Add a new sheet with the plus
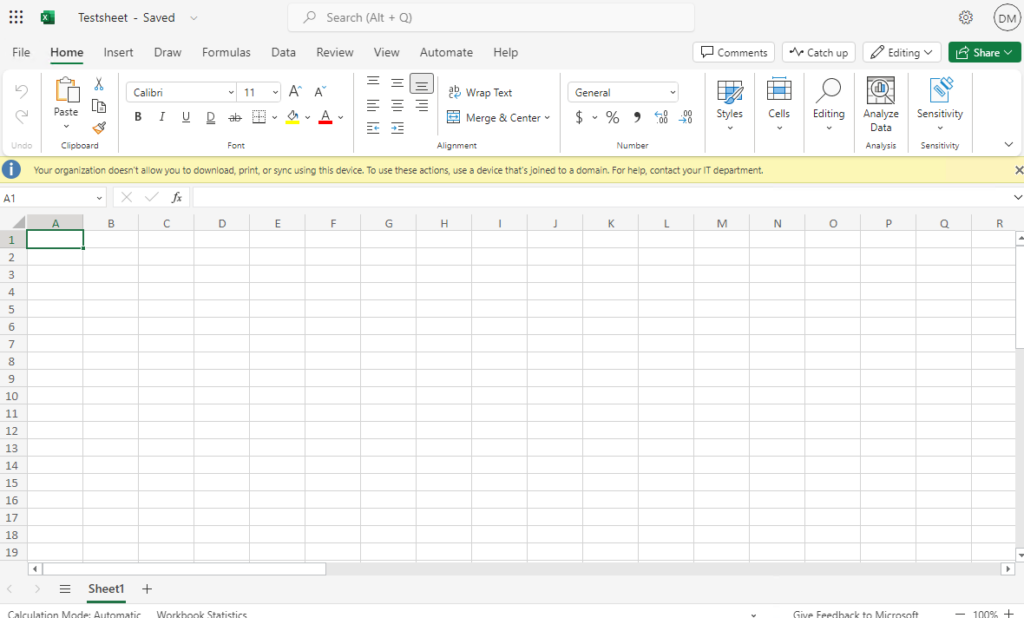The width and height of the screenshot is (1024, 618). [x=146, y=589]
